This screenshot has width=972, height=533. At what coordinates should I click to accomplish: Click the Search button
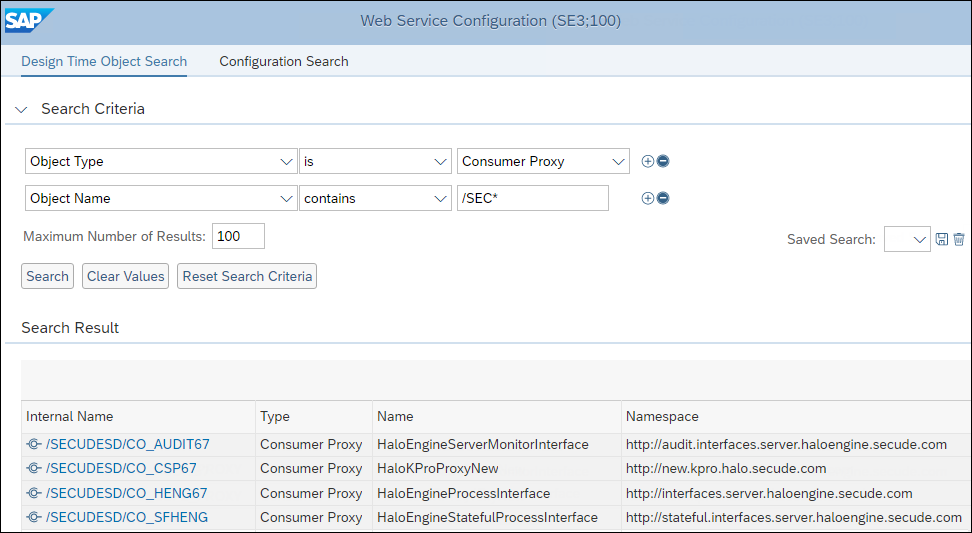(47, 276)
